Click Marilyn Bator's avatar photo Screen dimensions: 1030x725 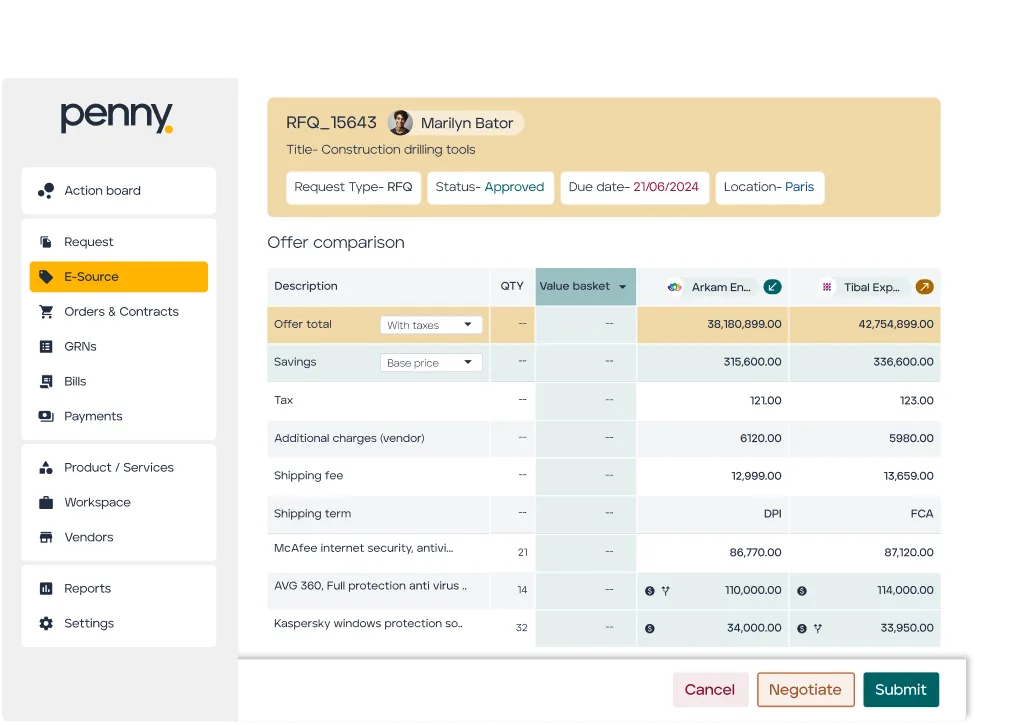pos(400,122)
